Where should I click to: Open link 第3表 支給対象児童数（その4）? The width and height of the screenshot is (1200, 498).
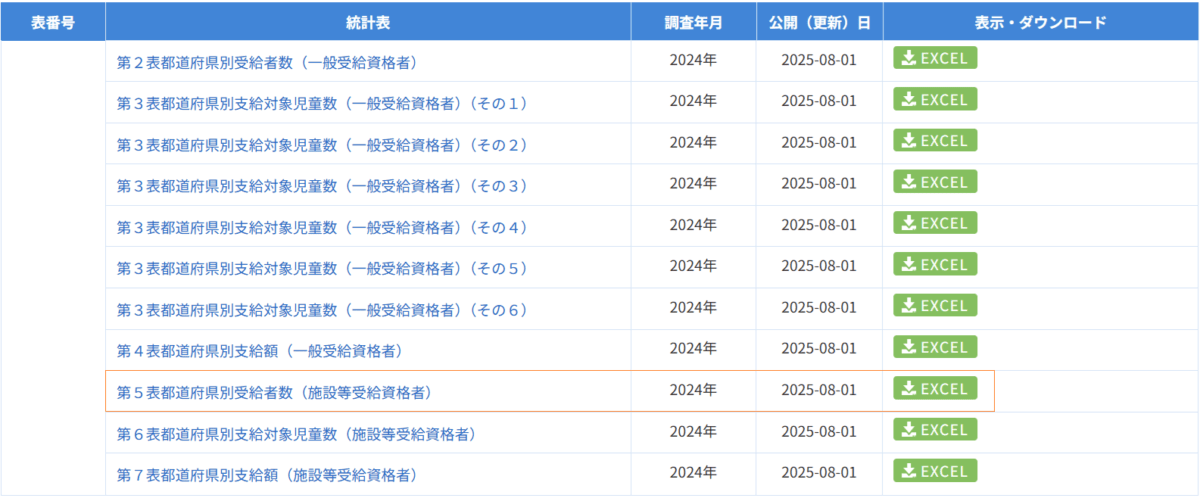322,227
